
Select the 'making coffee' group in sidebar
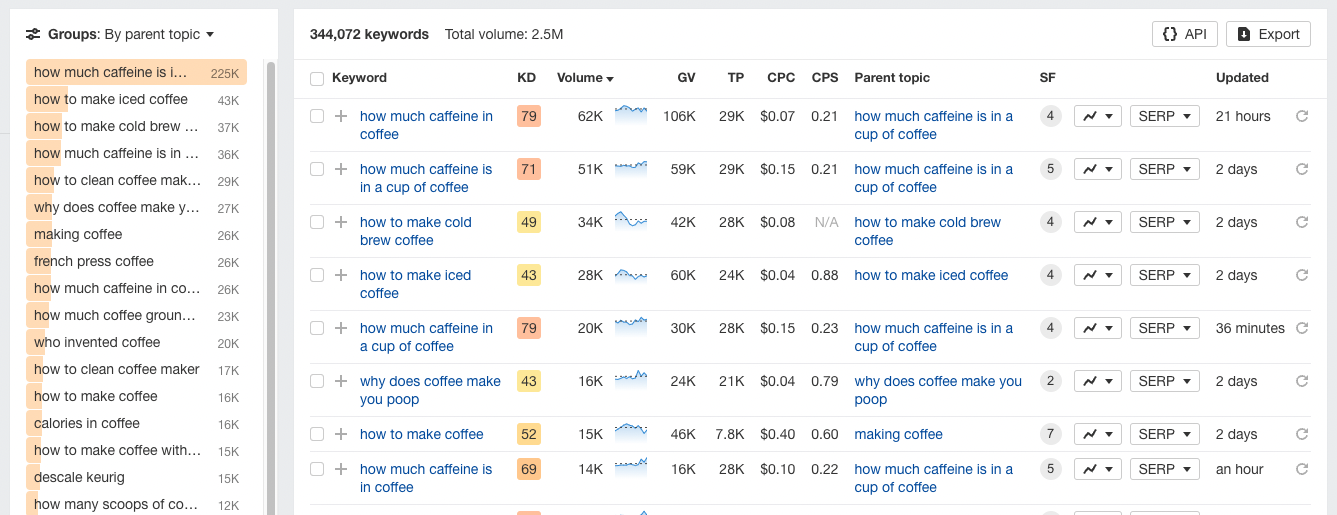(x=136, y=234)
